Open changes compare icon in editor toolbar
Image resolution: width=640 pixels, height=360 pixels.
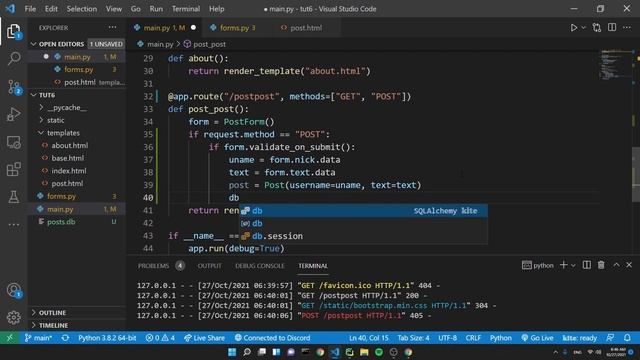597,28
